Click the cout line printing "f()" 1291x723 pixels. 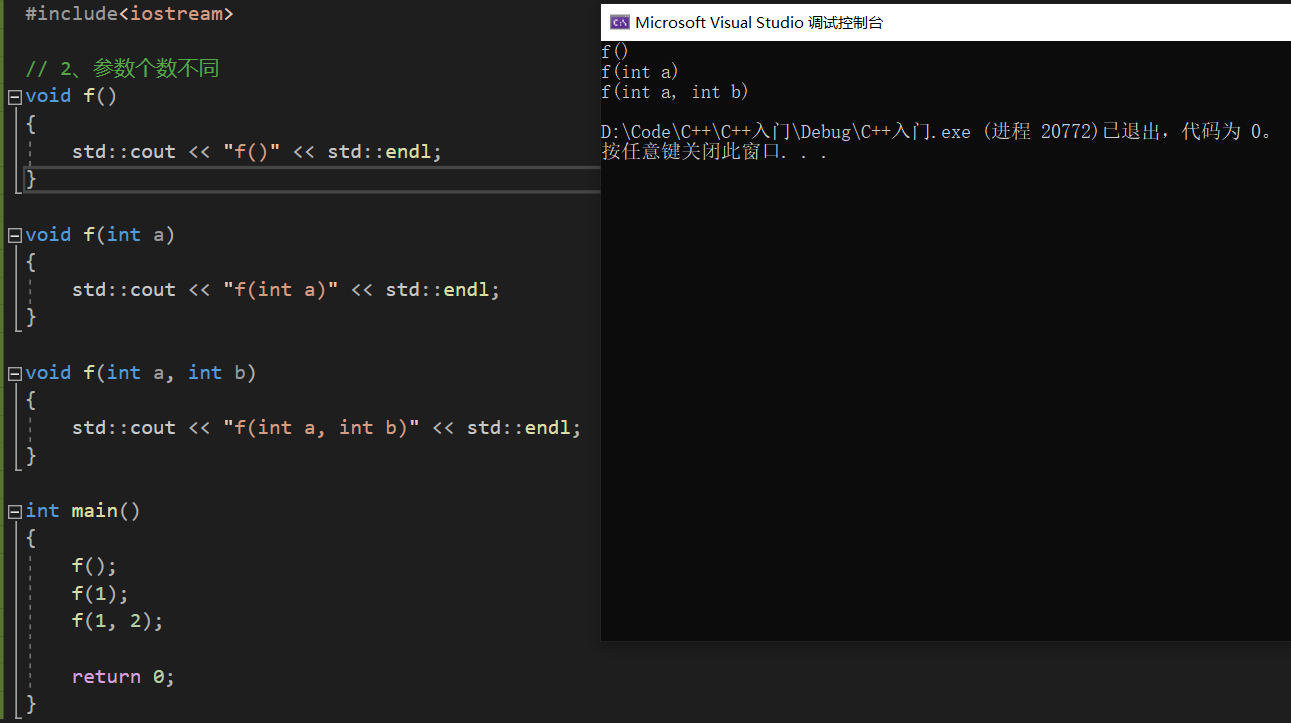(x=257, y=152)
